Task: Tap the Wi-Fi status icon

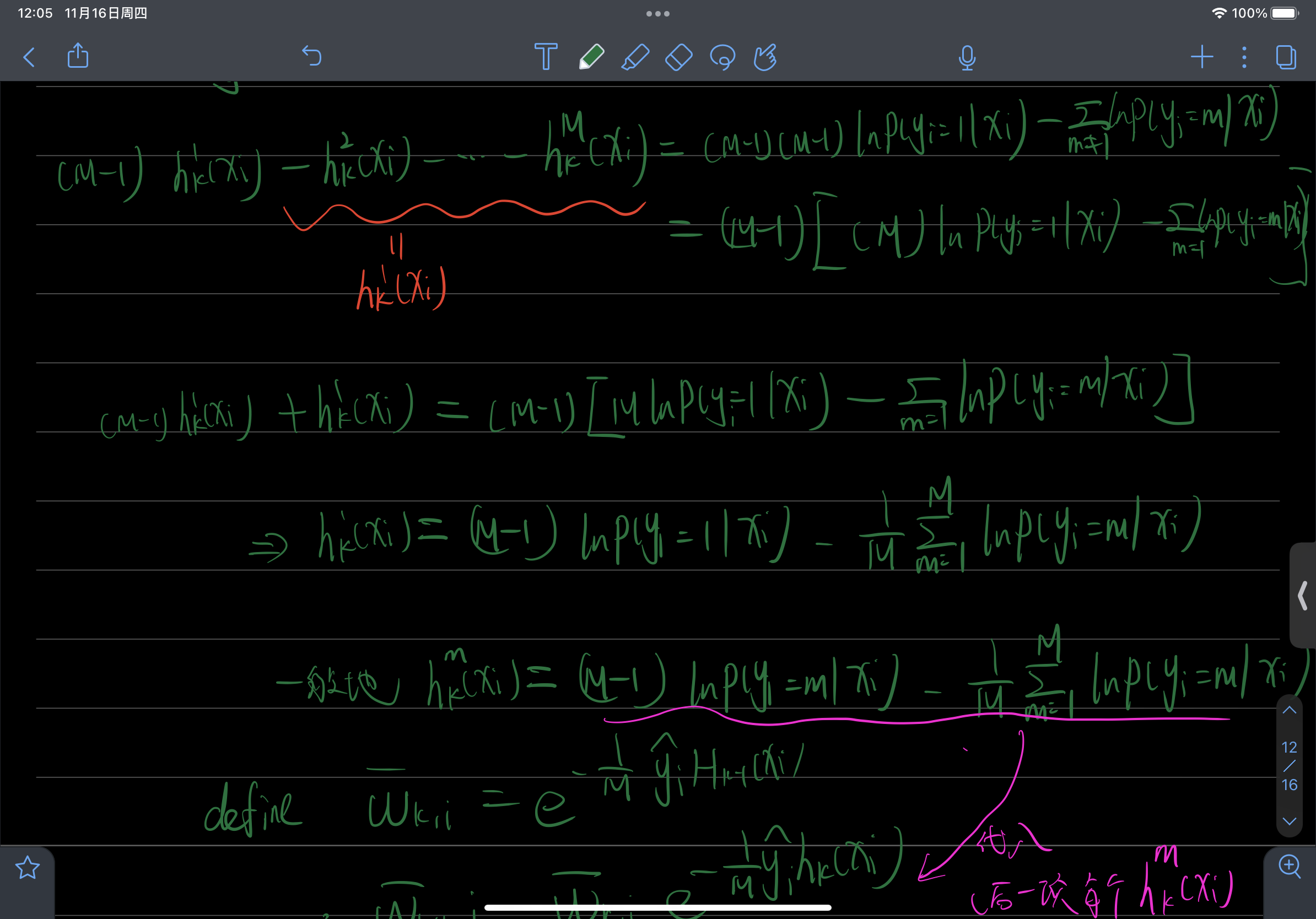Action: pyautogui.click(x=1218, y=13)
